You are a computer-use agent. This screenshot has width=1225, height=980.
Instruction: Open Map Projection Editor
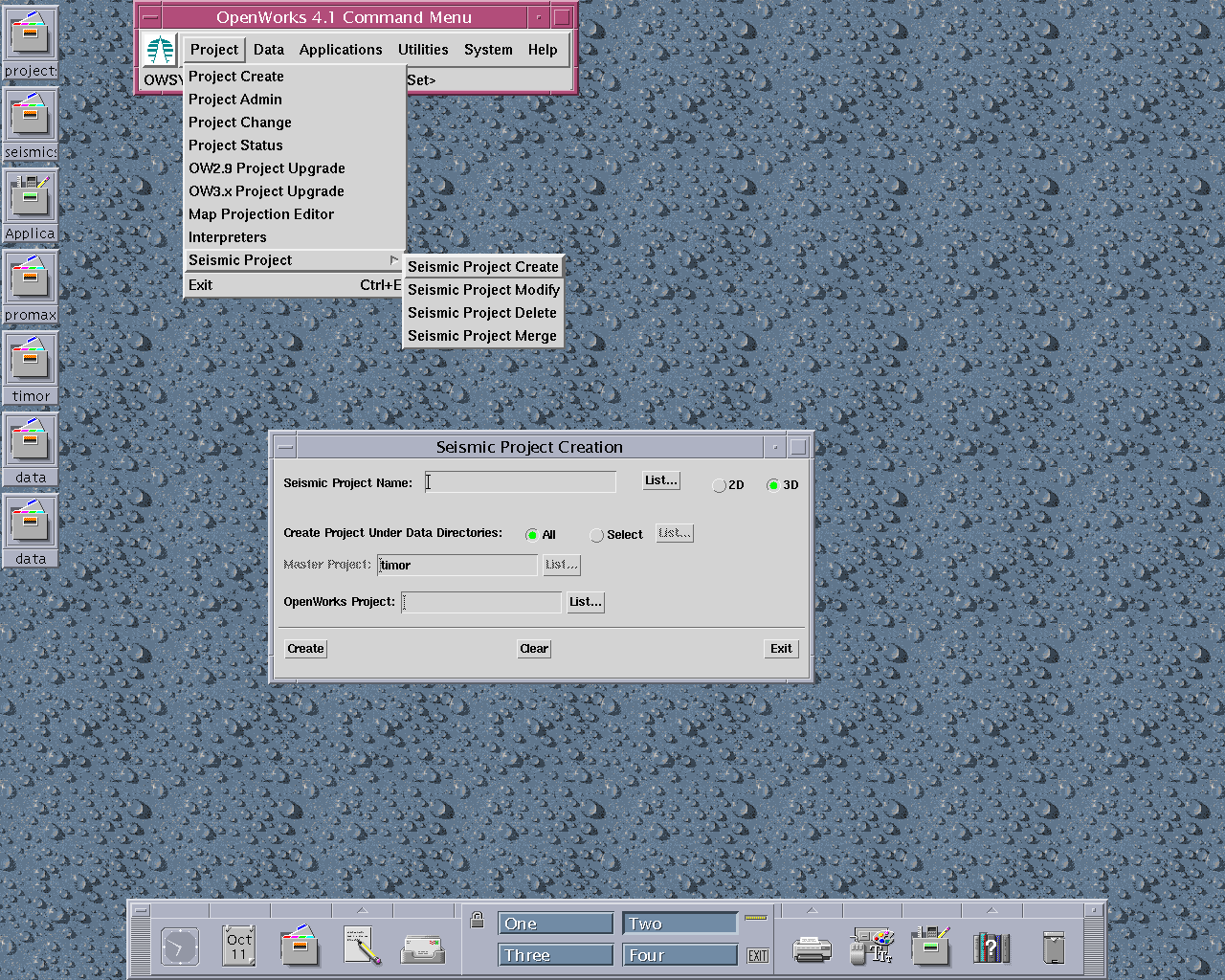[x=295, y=214]
